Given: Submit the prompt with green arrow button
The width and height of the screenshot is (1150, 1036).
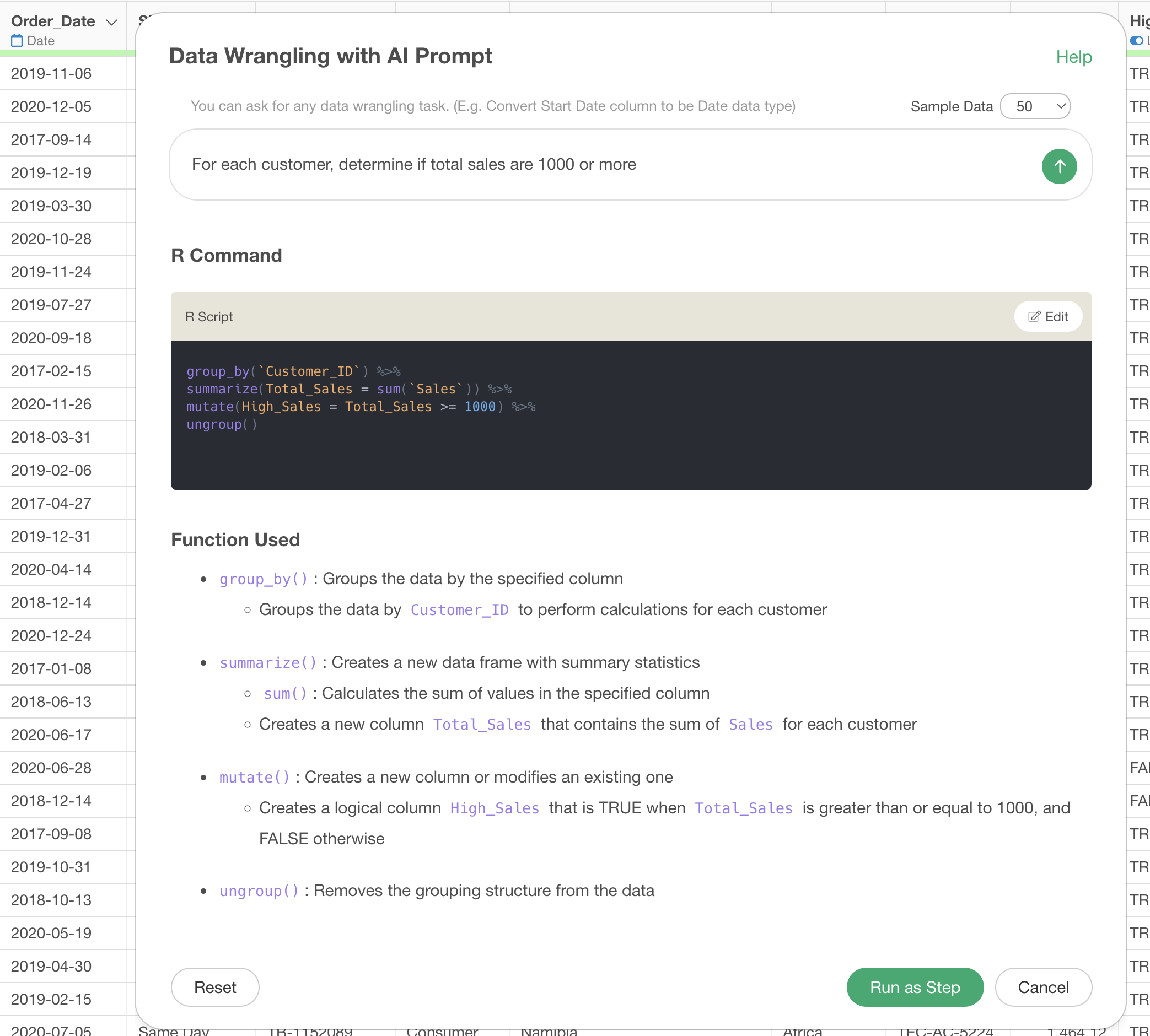Looking at the screenshot, I should click(1058, 166).
